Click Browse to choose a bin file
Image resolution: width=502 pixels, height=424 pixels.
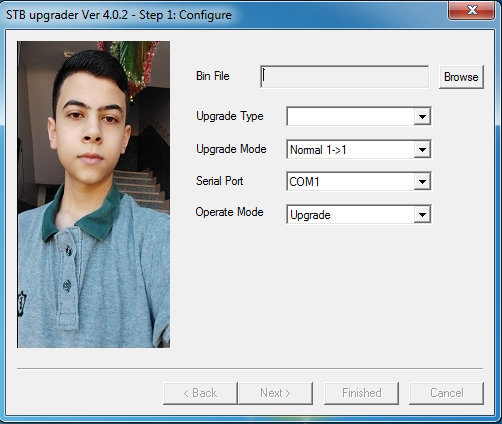click(461, 77)
